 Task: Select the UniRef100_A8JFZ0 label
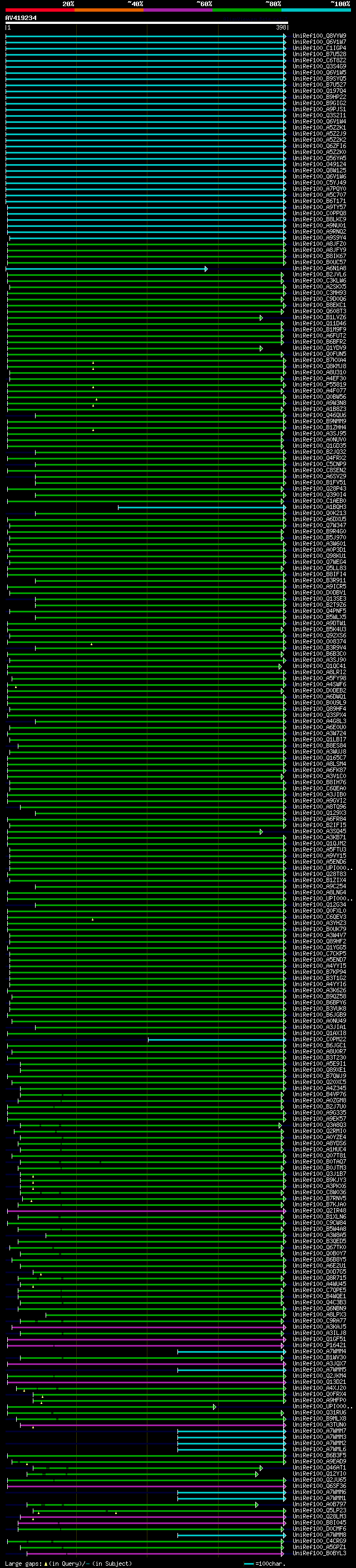[x=319, y=244]
